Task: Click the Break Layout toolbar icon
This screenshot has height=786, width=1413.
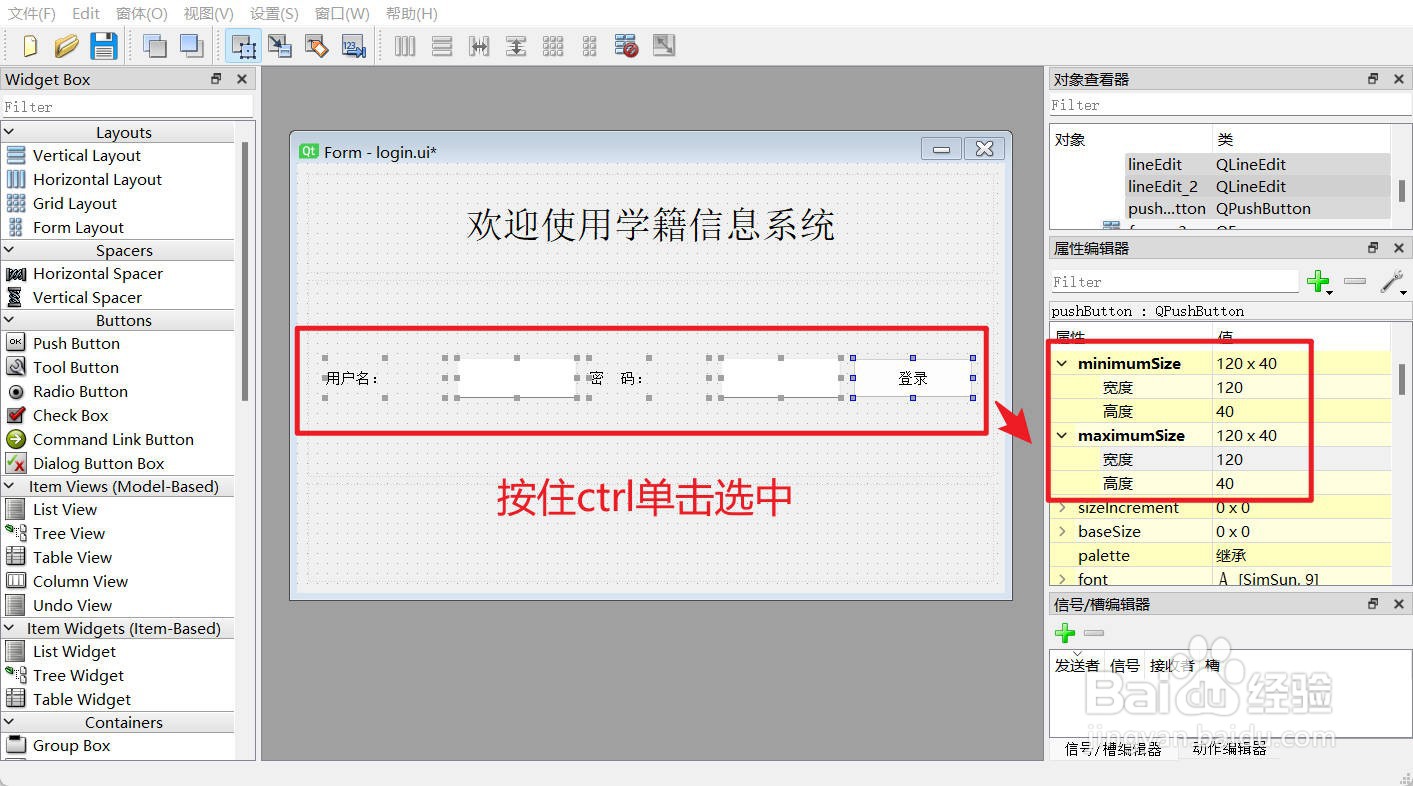Action: click(627, 45)
